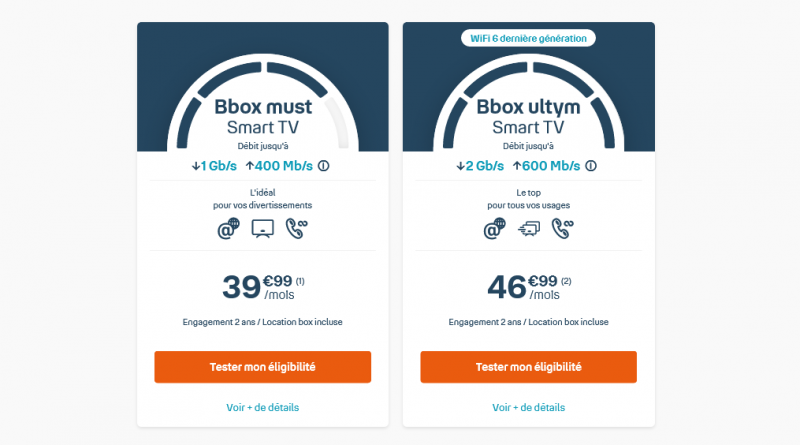Expand Voir + de détails under Bbox must
Screen dimensions: 800x445
pyautogui.click(x=262, y=407)
